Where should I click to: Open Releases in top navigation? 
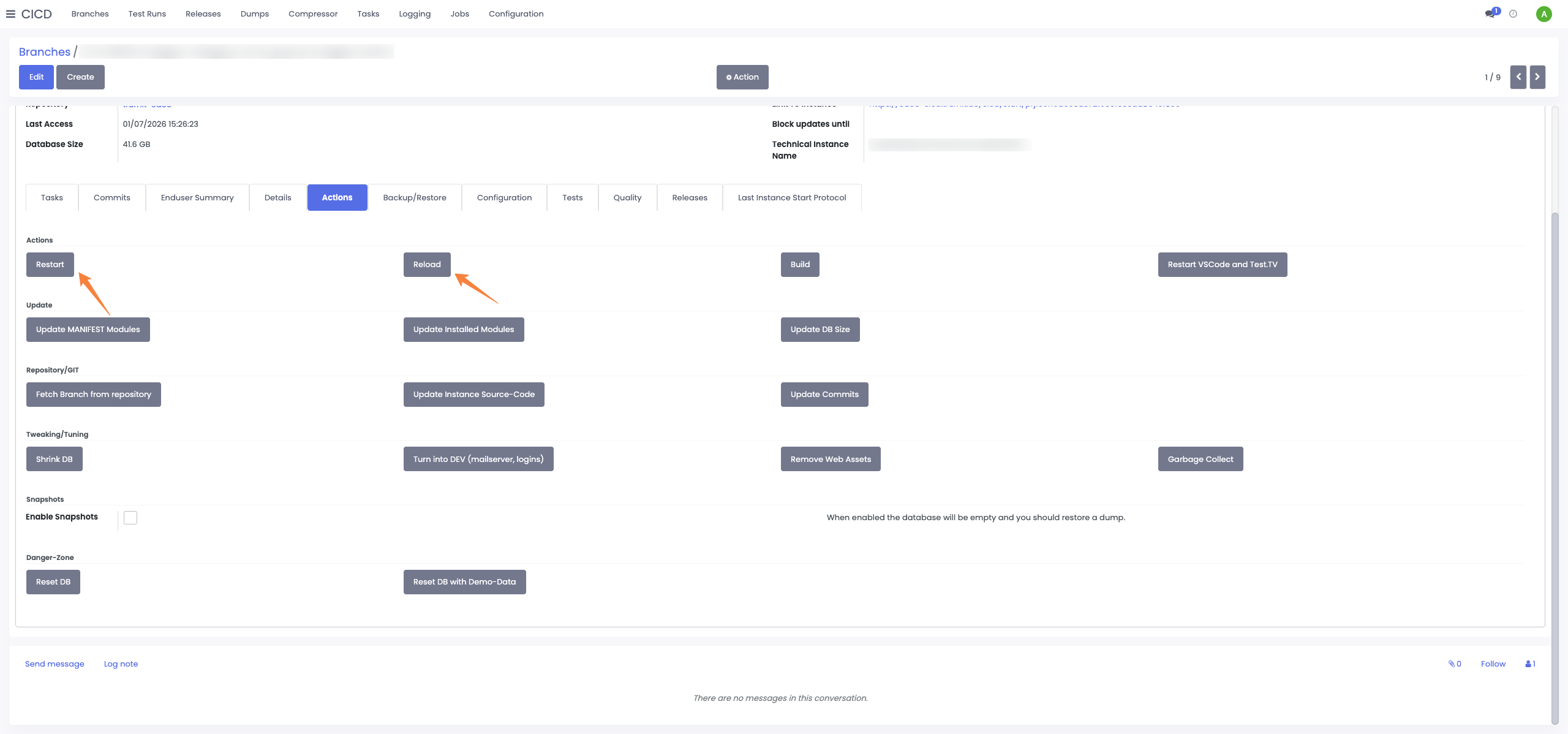203,13
